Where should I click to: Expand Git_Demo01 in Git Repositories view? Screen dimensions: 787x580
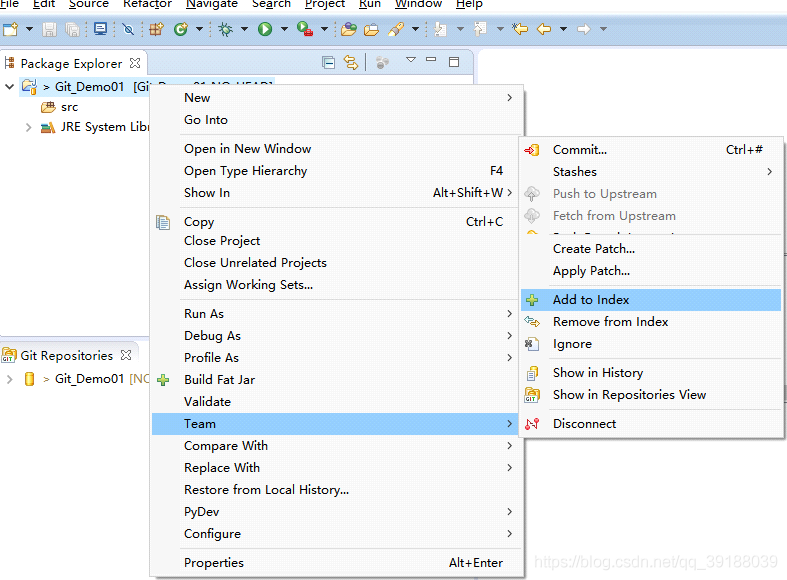tap(9, 379)
